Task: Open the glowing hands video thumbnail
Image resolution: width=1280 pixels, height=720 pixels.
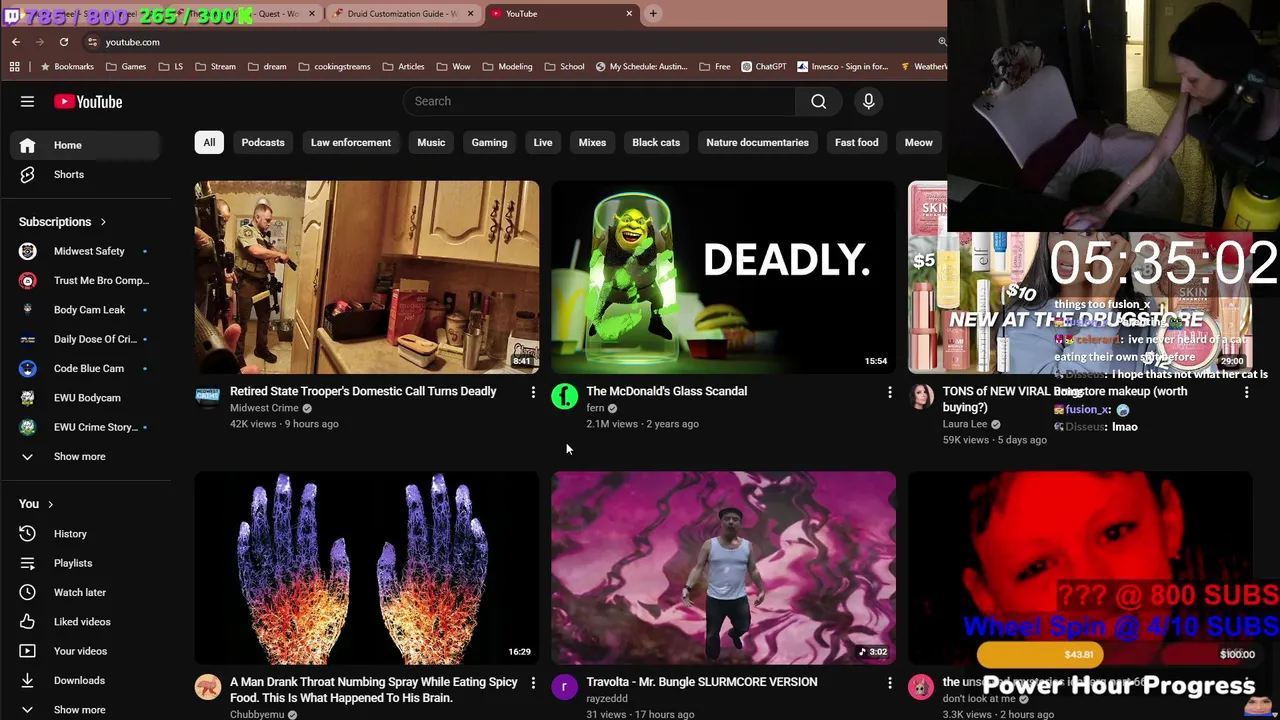Action: click(367, 568)
